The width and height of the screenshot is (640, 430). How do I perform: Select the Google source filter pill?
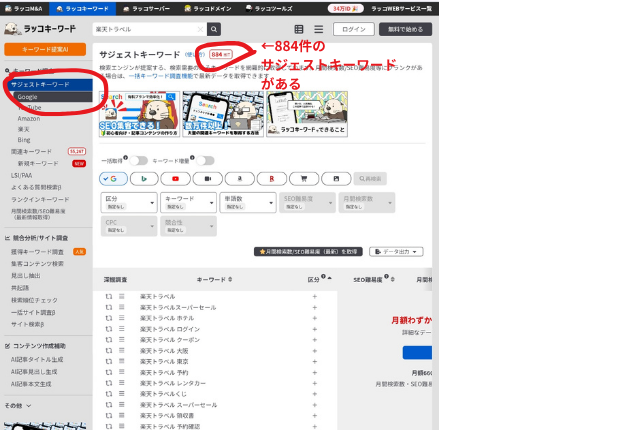112,178
